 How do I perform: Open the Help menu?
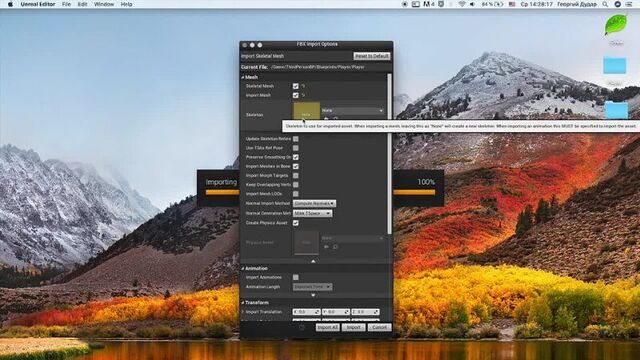127,4
